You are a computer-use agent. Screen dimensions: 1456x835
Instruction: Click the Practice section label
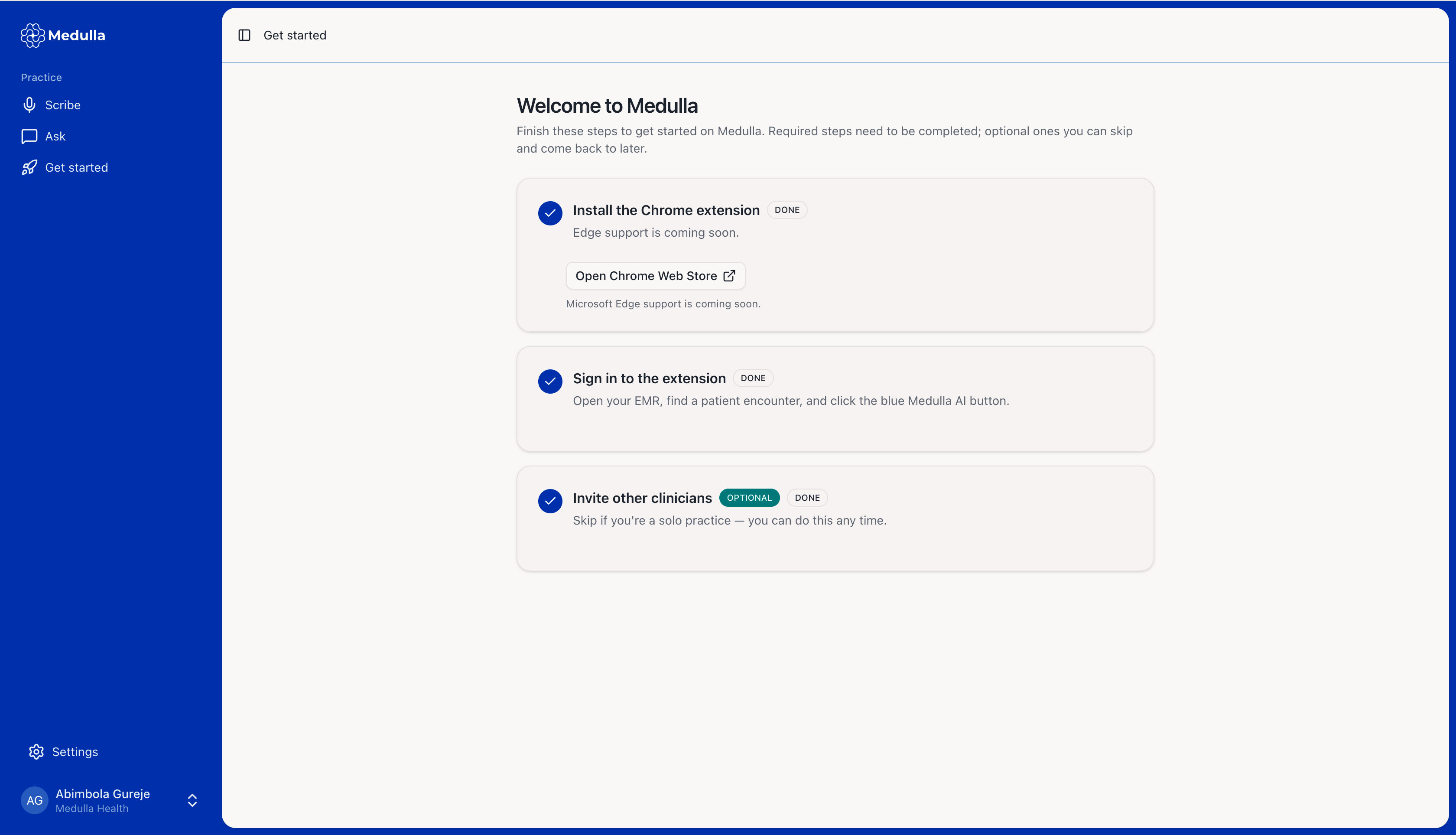(41, 78)
